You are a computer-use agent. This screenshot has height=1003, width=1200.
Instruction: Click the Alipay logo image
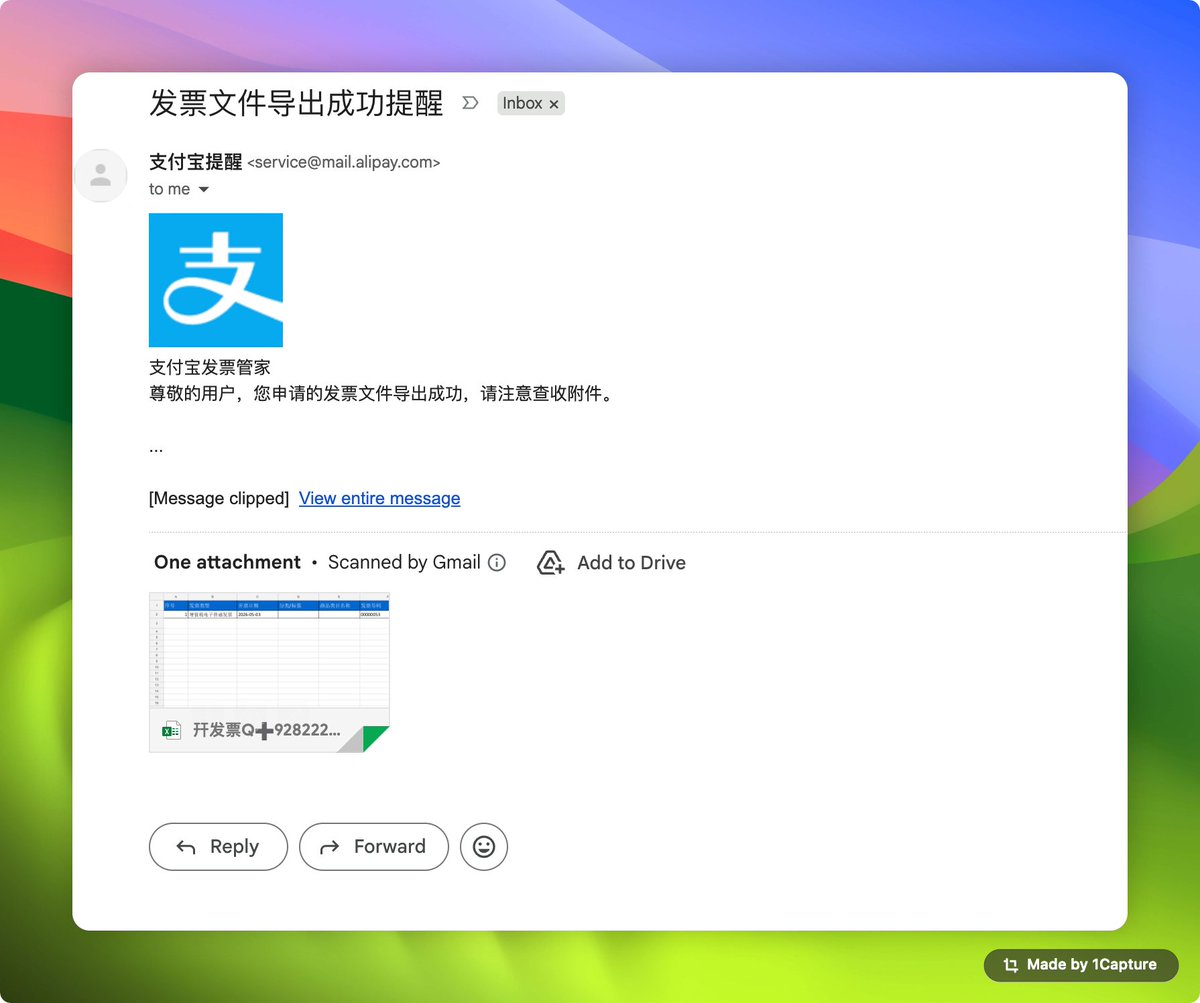(x=216, y=280)
